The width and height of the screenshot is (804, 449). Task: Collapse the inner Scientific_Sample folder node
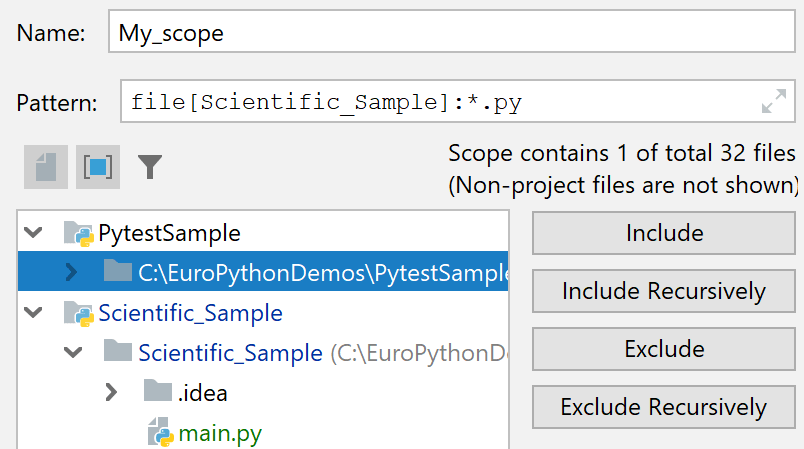pyautogui.click(x=72, y=352)
